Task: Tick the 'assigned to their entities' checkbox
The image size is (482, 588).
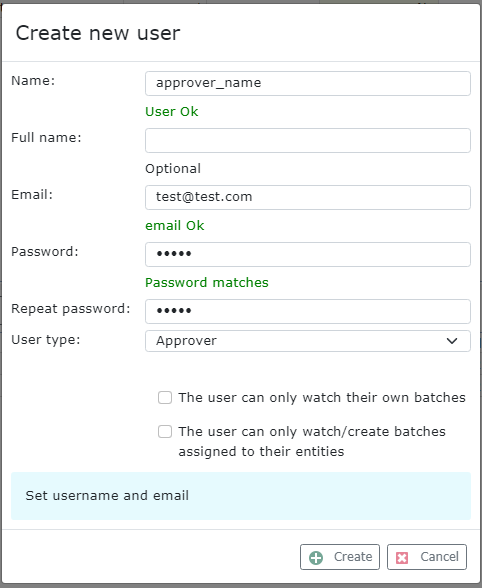Action: (165, 432)
